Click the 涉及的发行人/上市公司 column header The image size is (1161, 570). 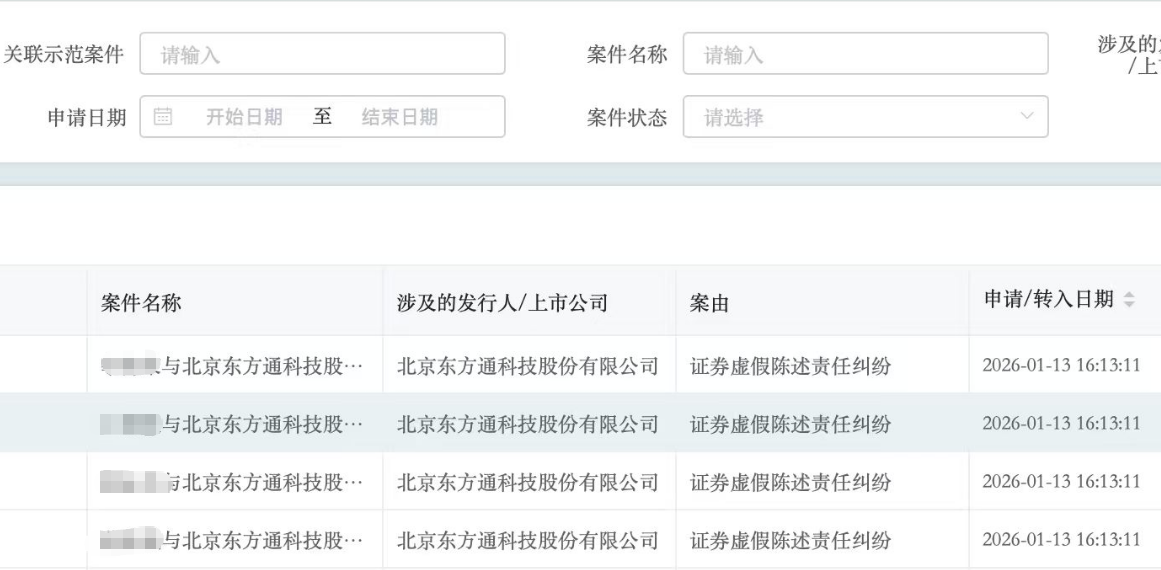pos(503,303)
